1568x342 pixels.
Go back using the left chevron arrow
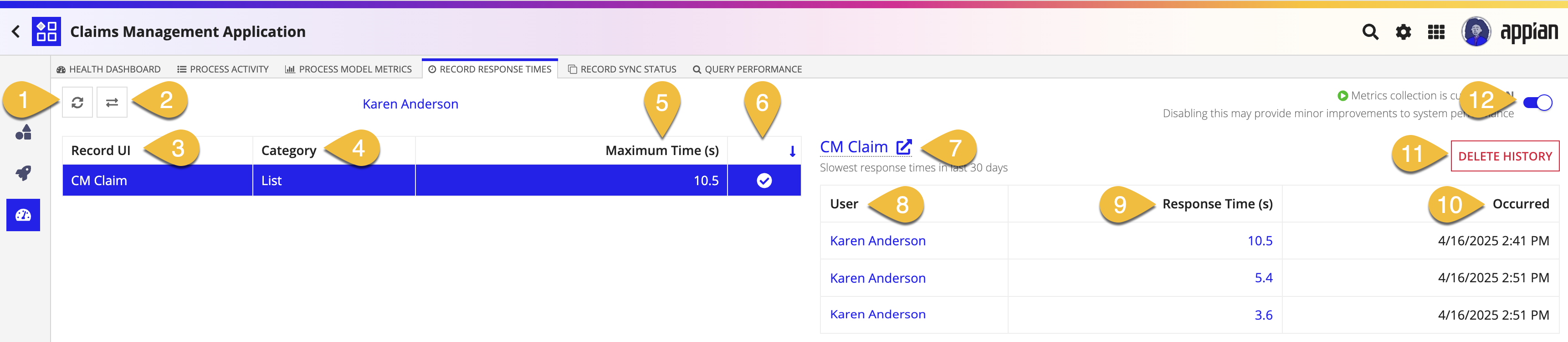click(16, 32)
